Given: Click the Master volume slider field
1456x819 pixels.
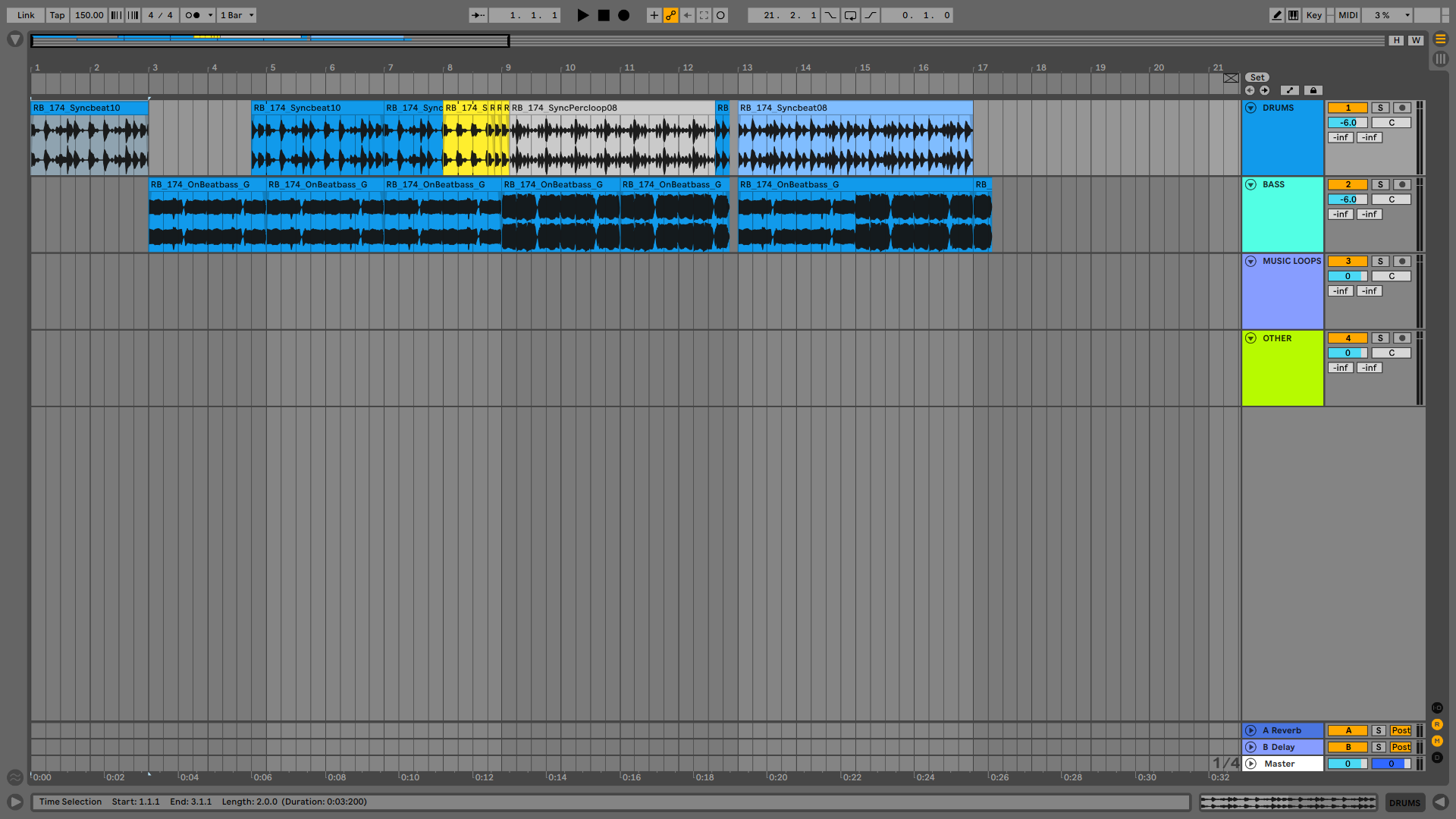Looking at the screenshot, I should 1348,764.
